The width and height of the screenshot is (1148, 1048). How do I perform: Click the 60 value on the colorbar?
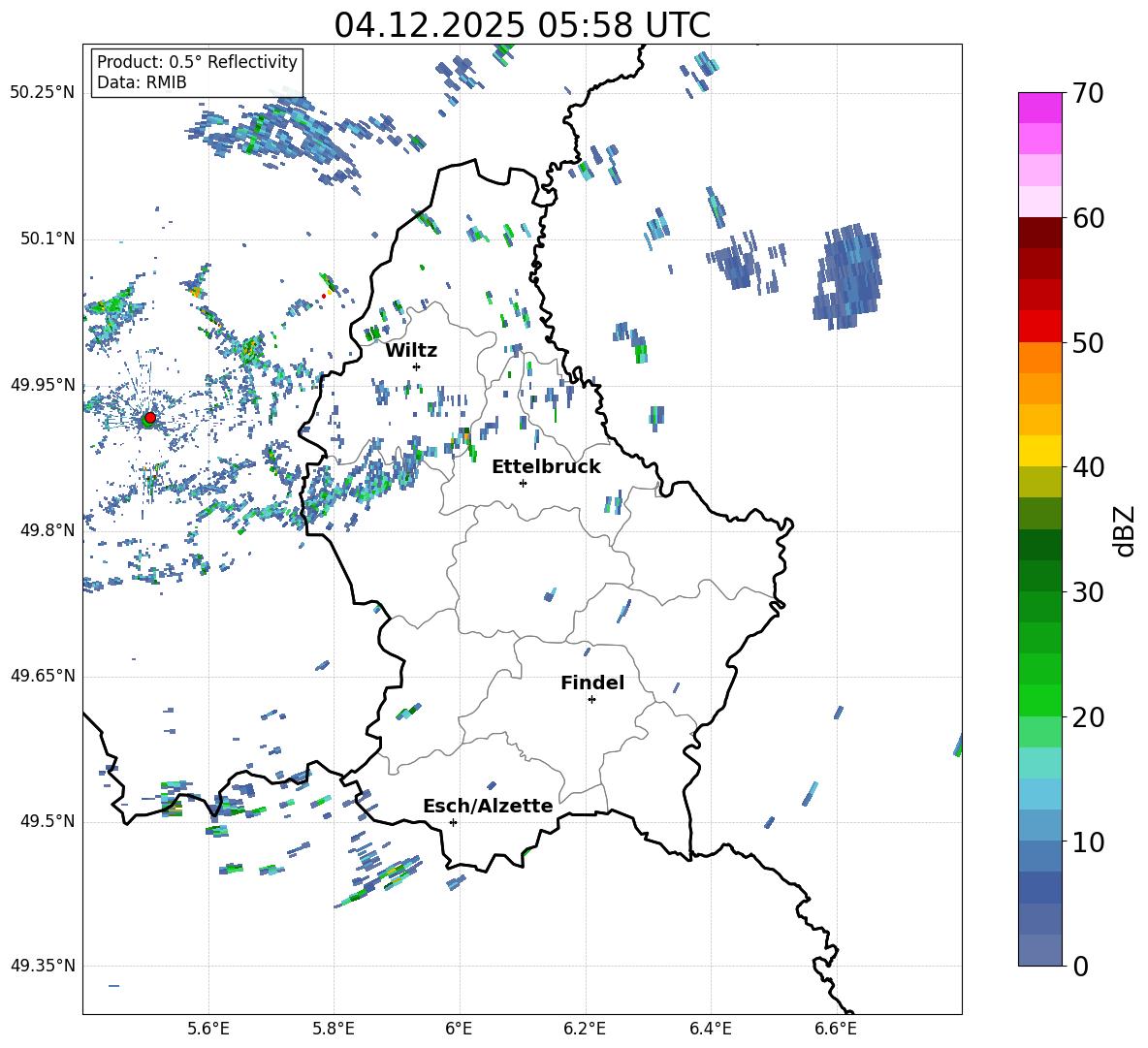(x=1088, y=218)
